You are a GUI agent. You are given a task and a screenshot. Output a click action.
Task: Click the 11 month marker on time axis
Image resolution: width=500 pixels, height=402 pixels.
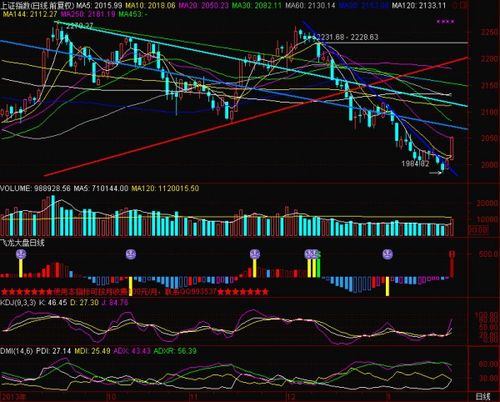194,397
